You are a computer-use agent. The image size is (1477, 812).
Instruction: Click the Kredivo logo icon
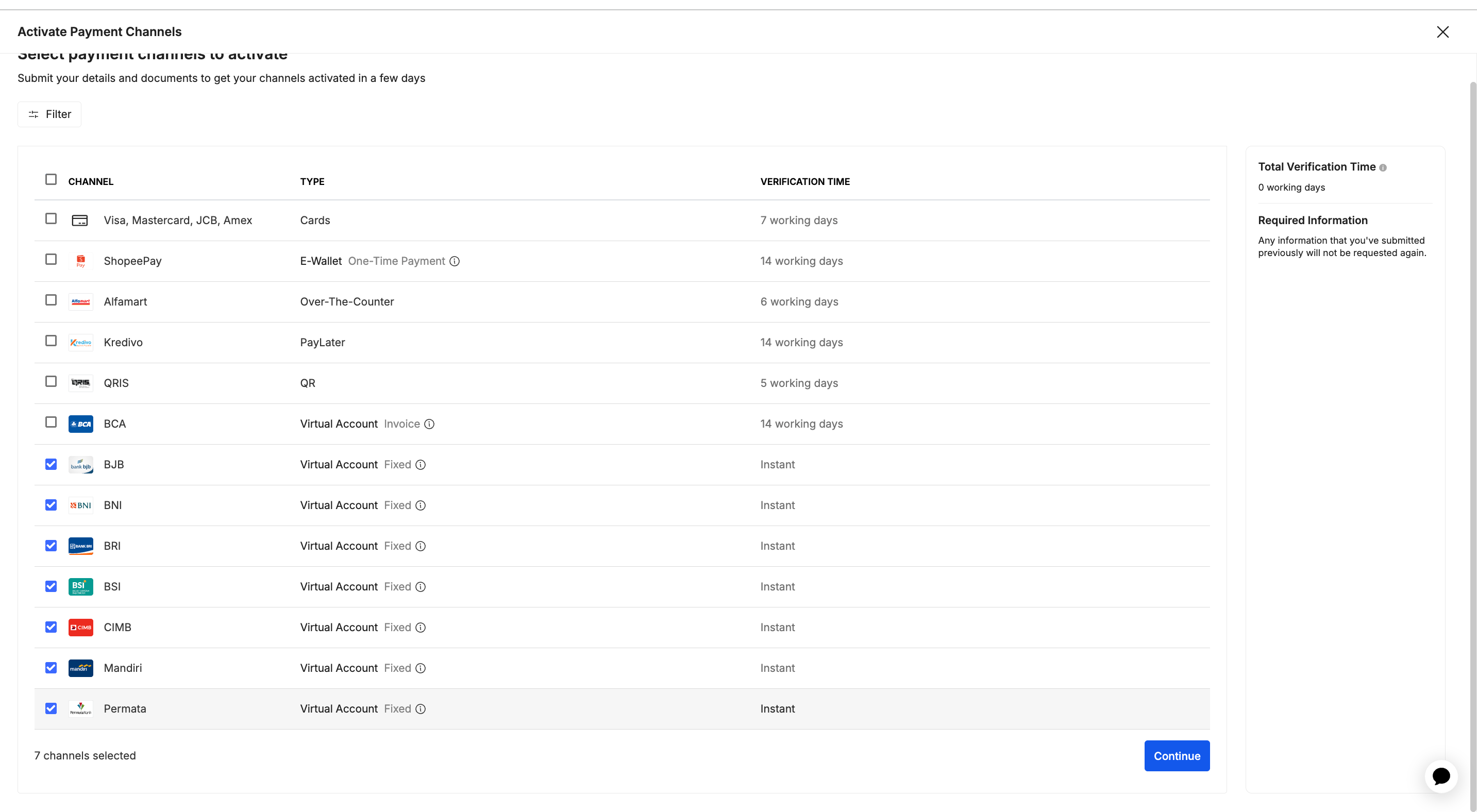80,342
